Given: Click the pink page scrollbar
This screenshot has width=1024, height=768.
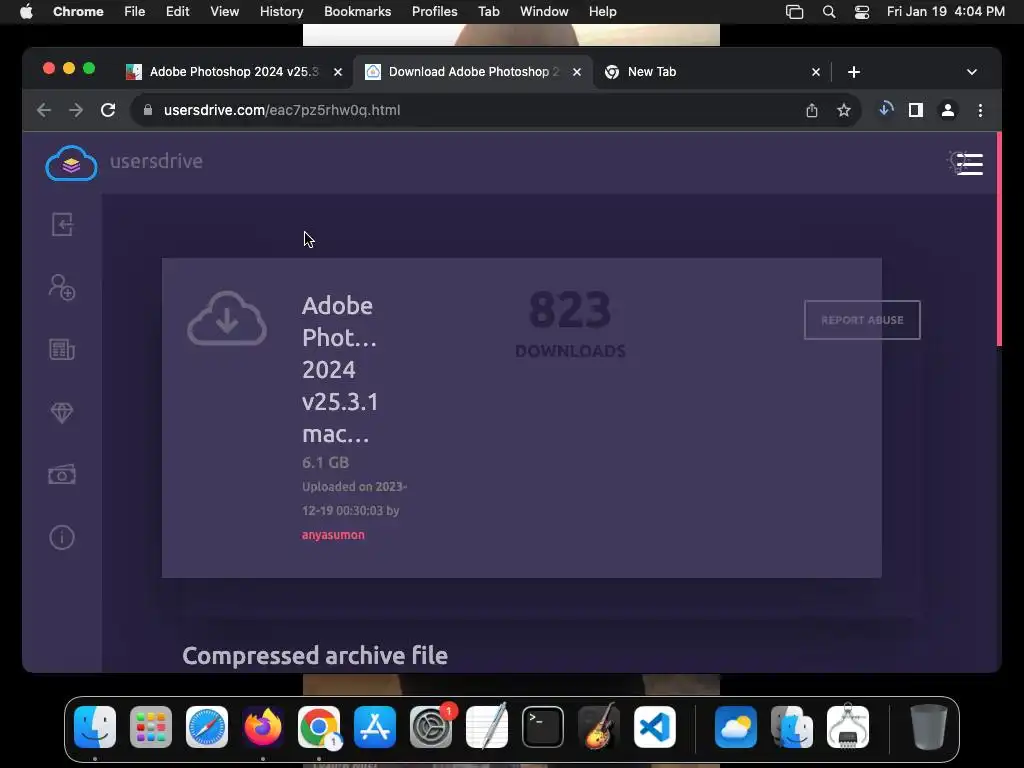Looking at the screenshot, I should [x=999, y=239].
